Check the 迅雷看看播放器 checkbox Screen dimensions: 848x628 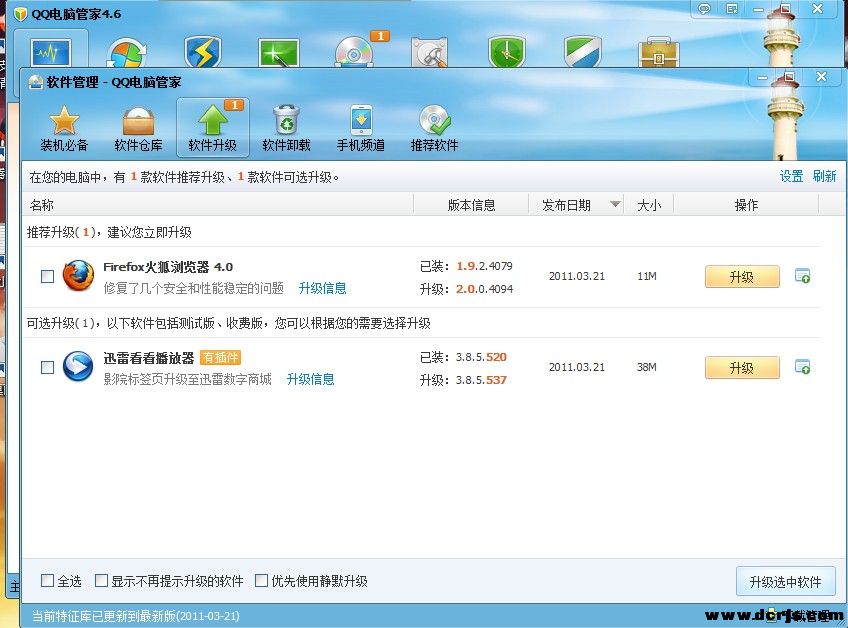point(47,368)
